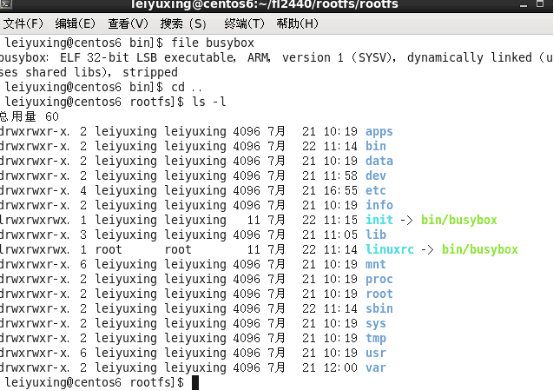Open the 搜索(S) menu
Screen dimensions: 554x391
(x=183, y=24)
